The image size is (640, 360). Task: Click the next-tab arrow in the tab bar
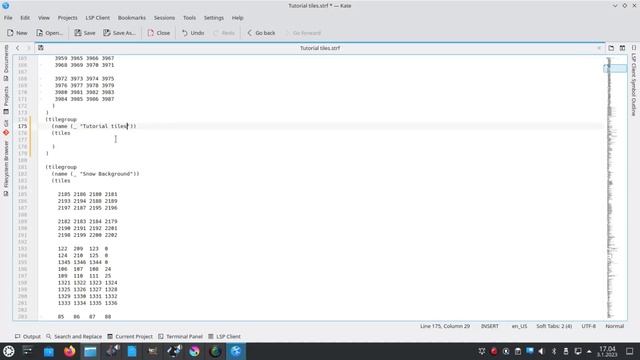coord(28,48)
